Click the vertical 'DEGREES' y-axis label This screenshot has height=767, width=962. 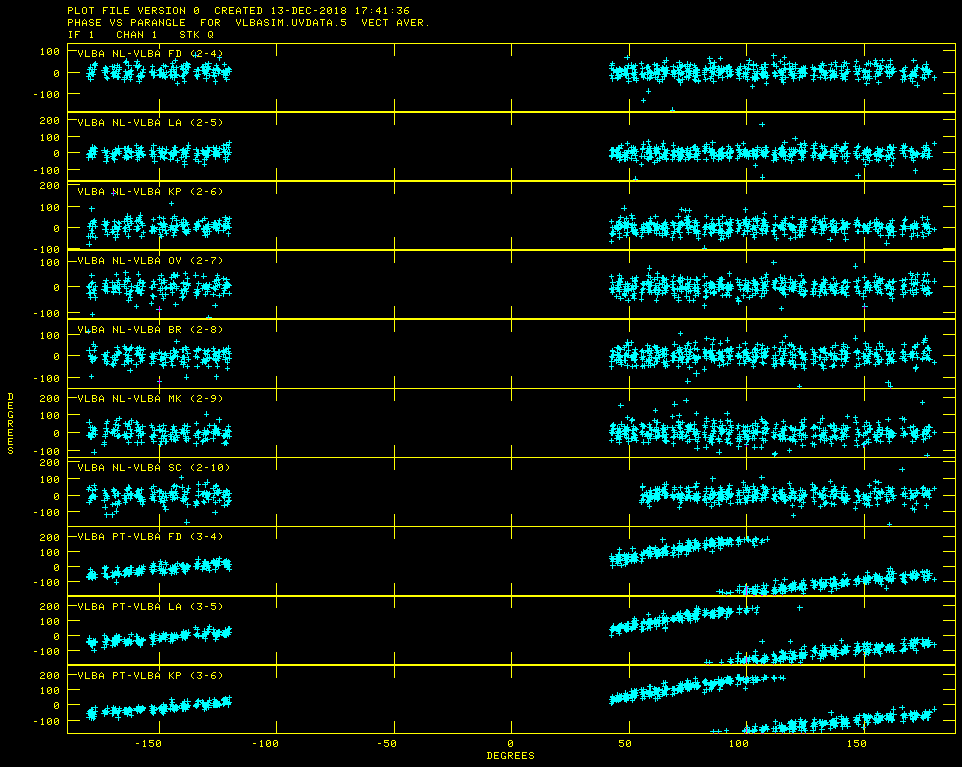(x=11, y=424)
